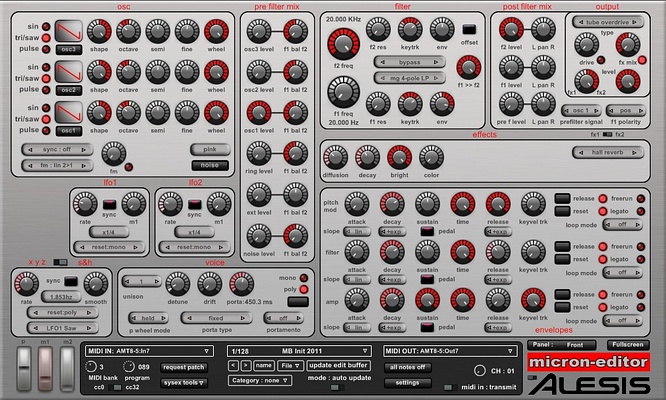Switch the Panel : Front view
The width and height of the screenshot is (666, 400).
coord(562,345)
